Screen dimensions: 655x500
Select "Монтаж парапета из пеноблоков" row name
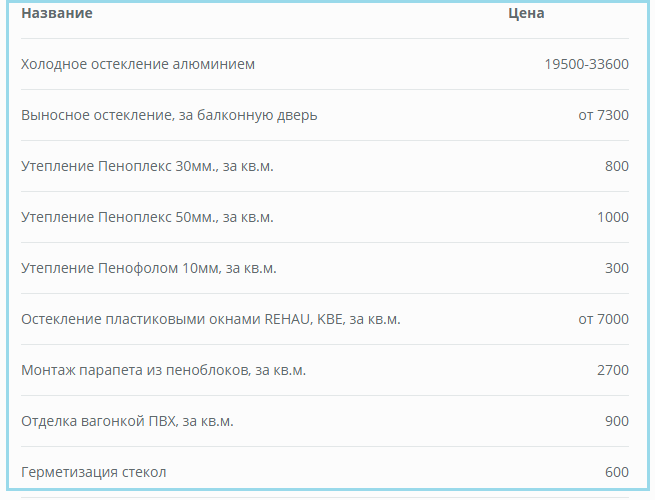coord(163,371)
